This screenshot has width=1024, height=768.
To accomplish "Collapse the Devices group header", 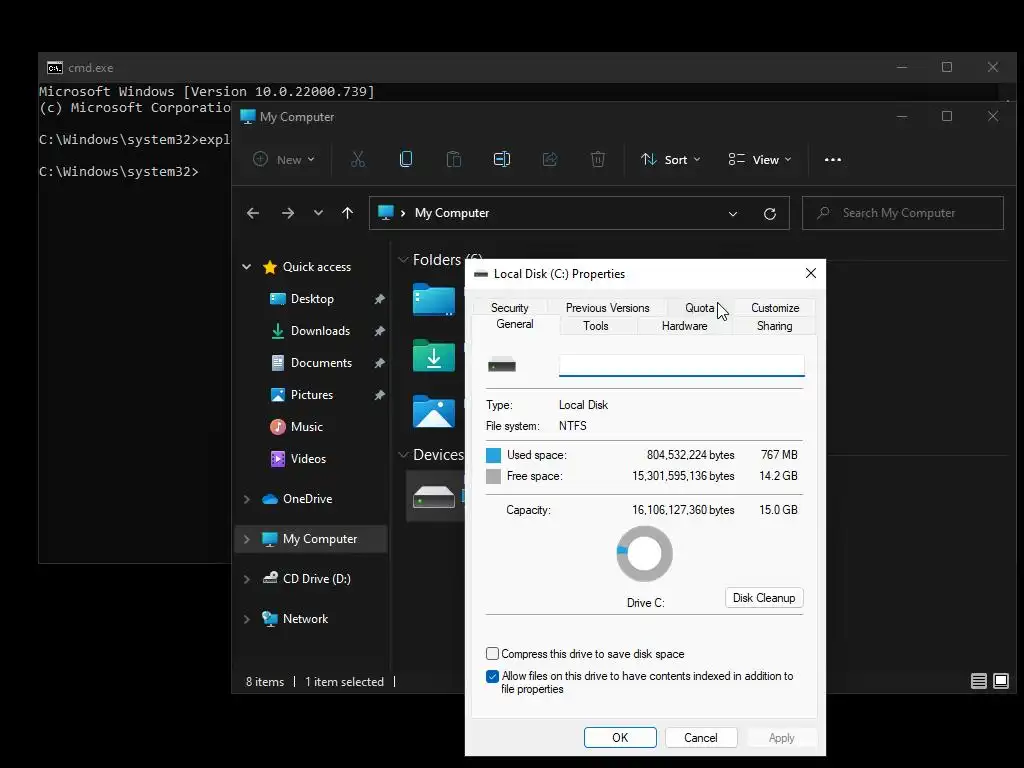I will click(403, 455).
